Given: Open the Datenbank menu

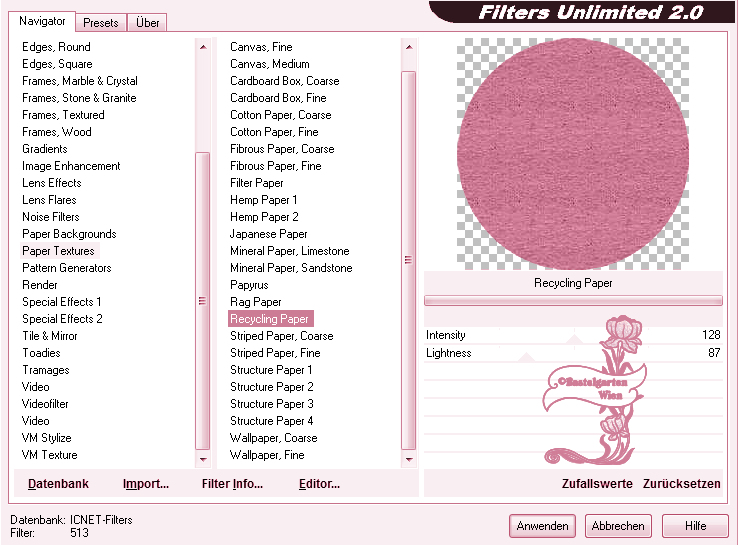Looking at the screenshot, I should point(58,484).
